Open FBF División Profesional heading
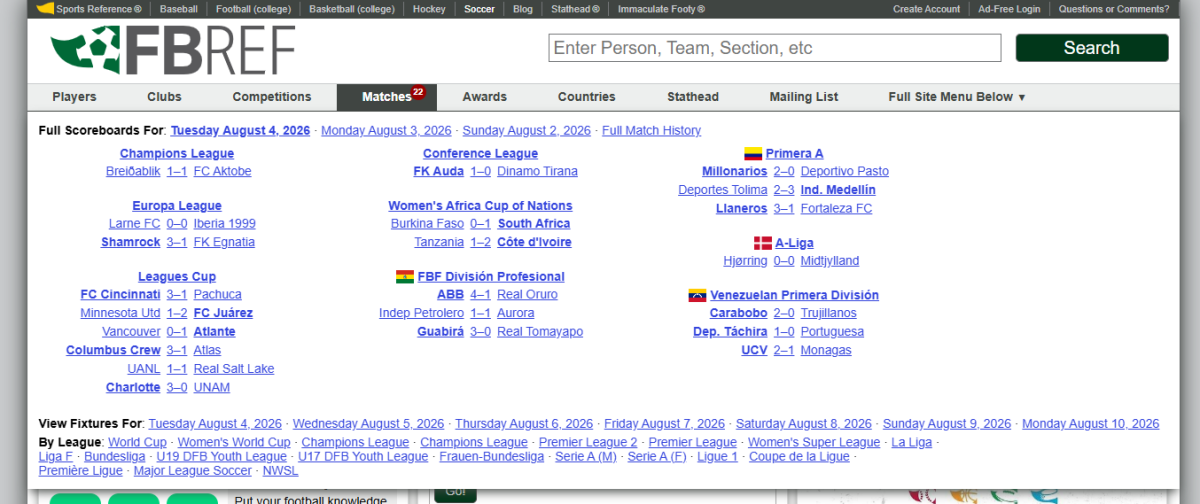The height and width of the screenshot is (504, 1200). (491, 277)
